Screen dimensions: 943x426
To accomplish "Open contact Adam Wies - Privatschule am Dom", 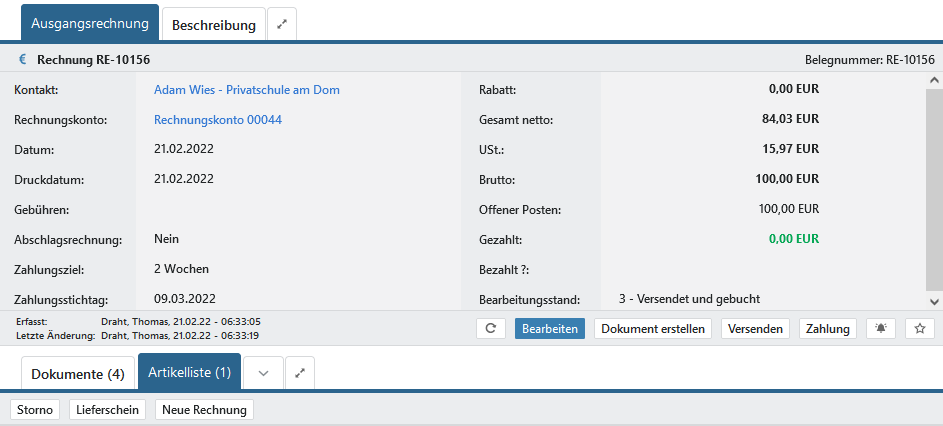I will click(246, 90).
